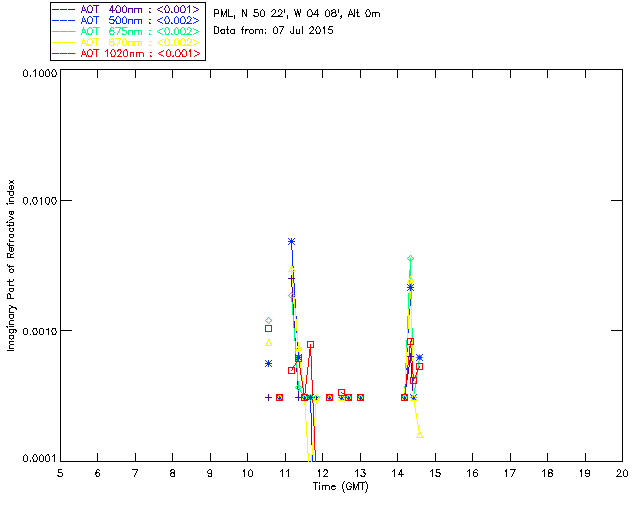Click the AOT 1020nm legend entry
This screenshot has height=512, width=640.
tap(127, 53)
